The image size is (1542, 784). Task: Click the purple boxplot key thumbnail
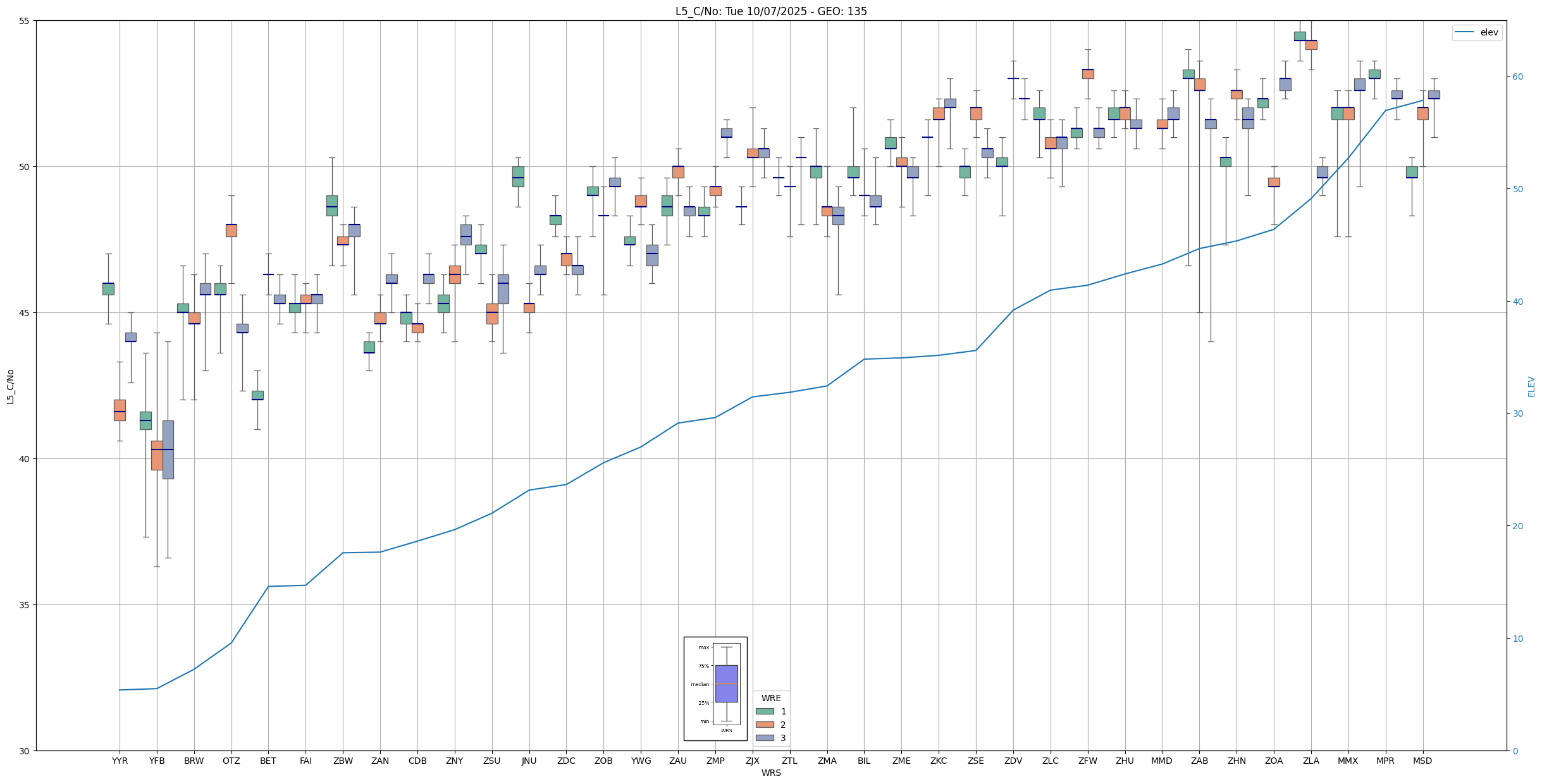pyautogui.click(x=726, y=683)
